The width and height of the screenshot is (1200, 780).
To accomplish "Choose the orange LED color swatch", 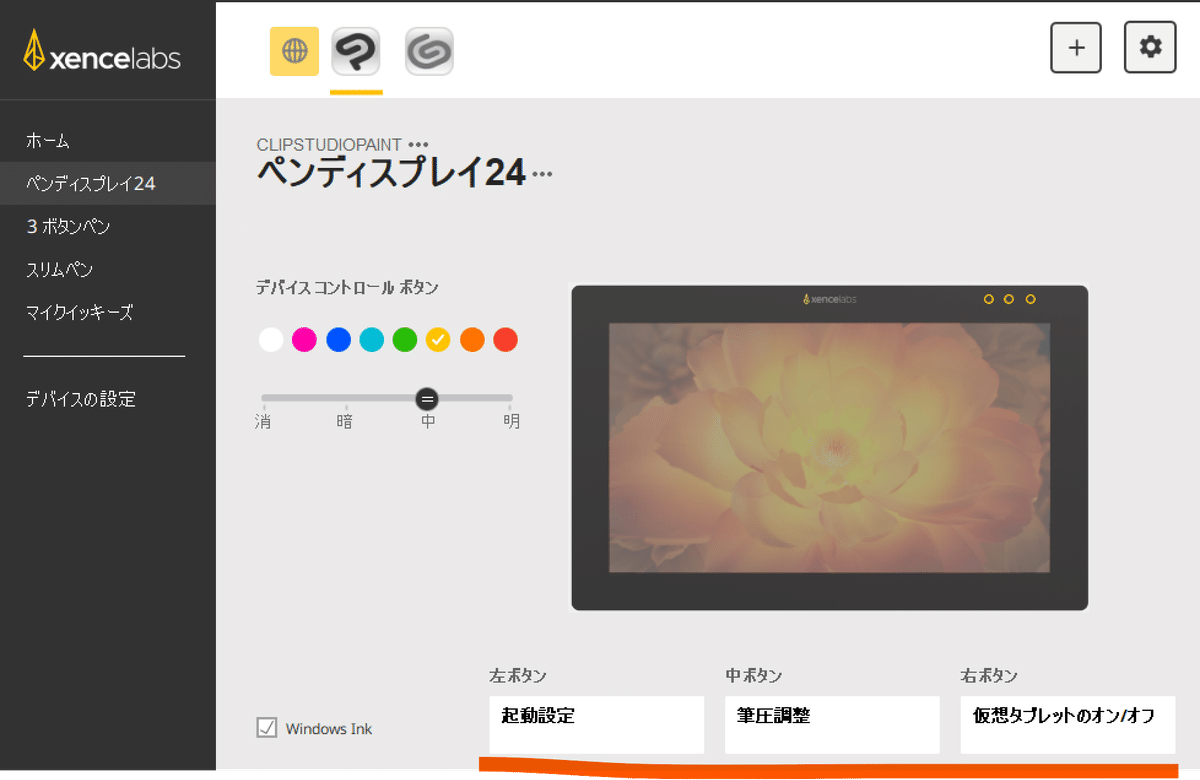I will (x=472, y=340).
